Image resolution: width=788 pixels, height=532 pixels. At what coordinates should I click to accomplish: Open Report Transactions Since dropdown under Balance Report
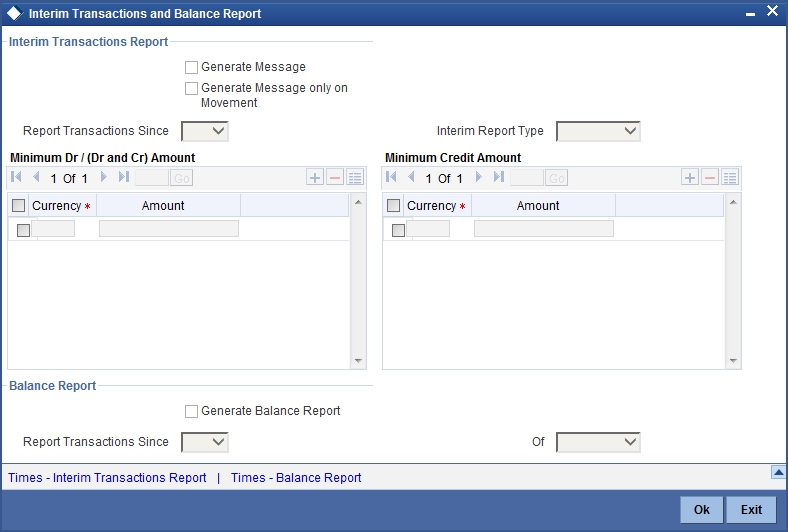205,442
